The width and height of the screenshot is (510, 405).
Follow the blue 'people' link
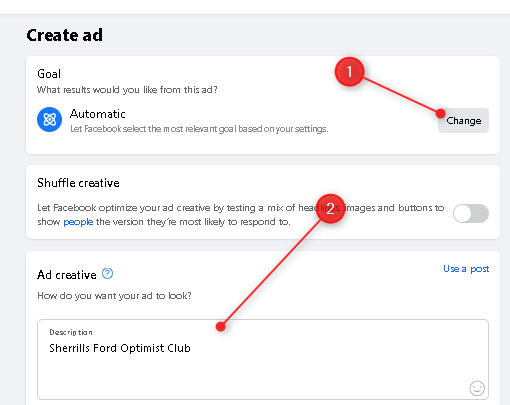pyautogui.click(x=78, y=222)
